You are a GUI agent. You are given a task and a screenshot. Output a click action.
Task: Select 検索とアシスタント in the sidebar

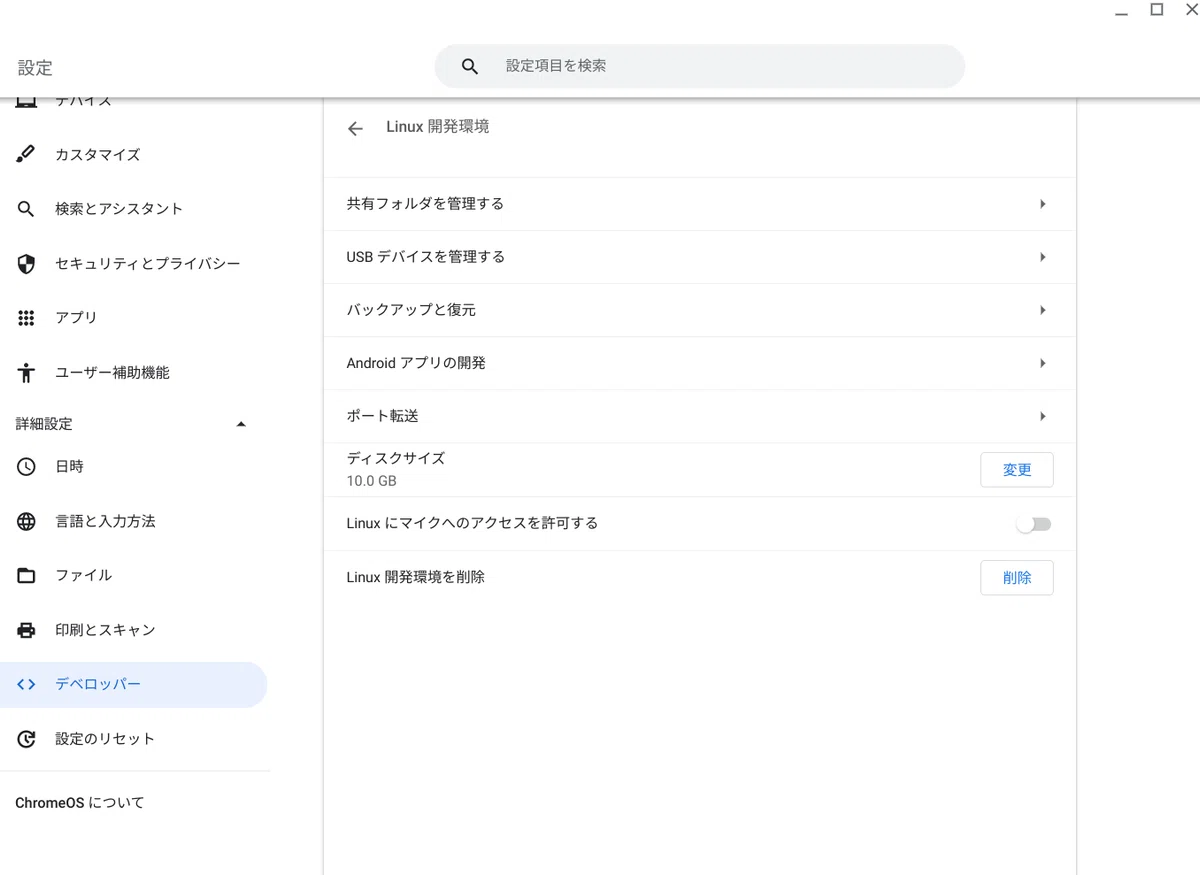(x=134, y=209)
